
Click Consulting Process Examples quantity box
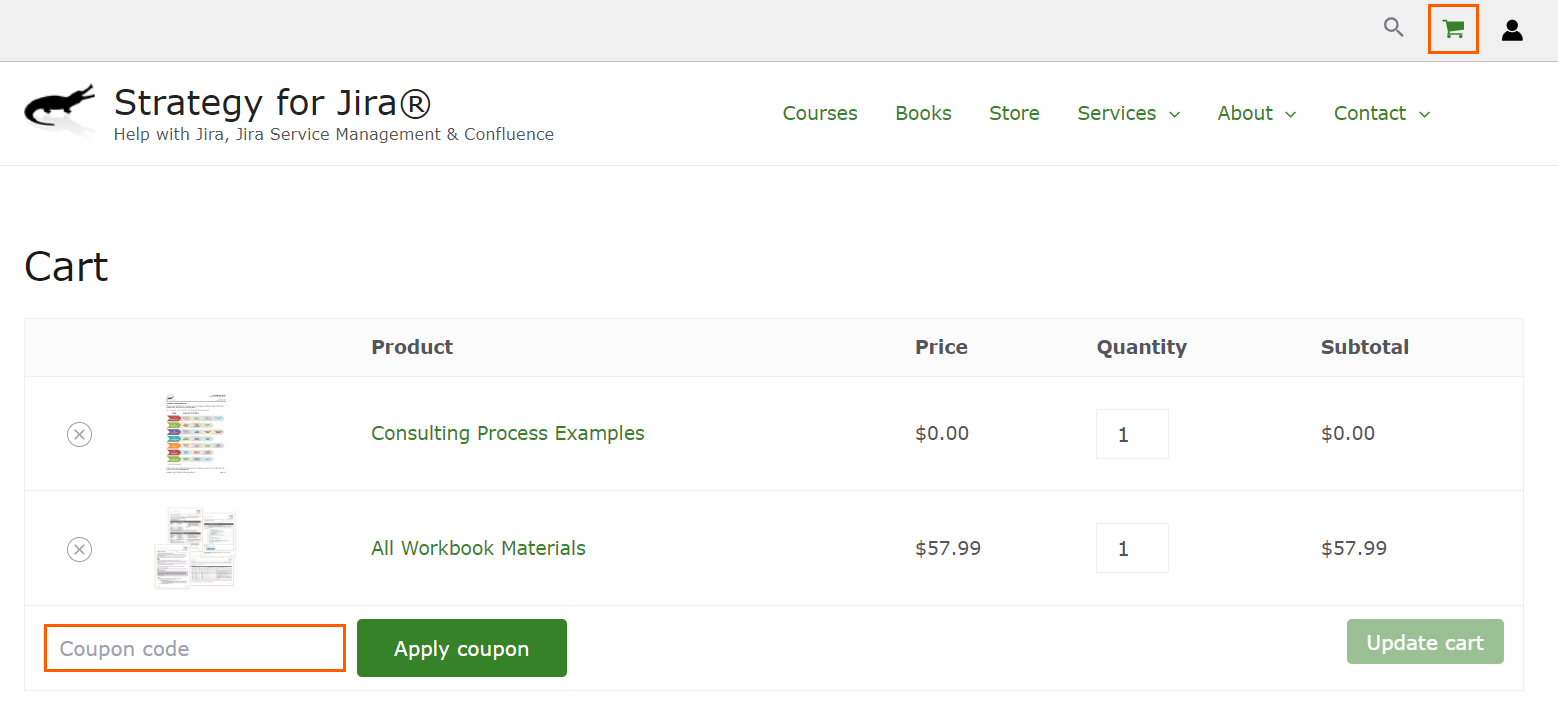point(1132,434)
